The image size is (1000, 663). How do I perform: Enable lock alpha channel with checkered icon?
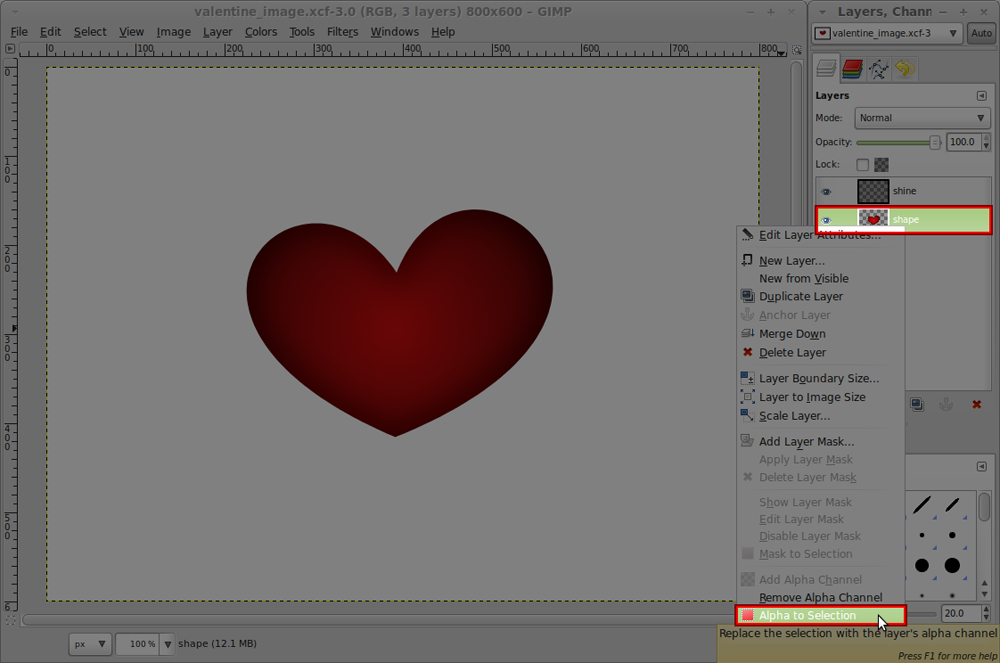click(881, 163)
